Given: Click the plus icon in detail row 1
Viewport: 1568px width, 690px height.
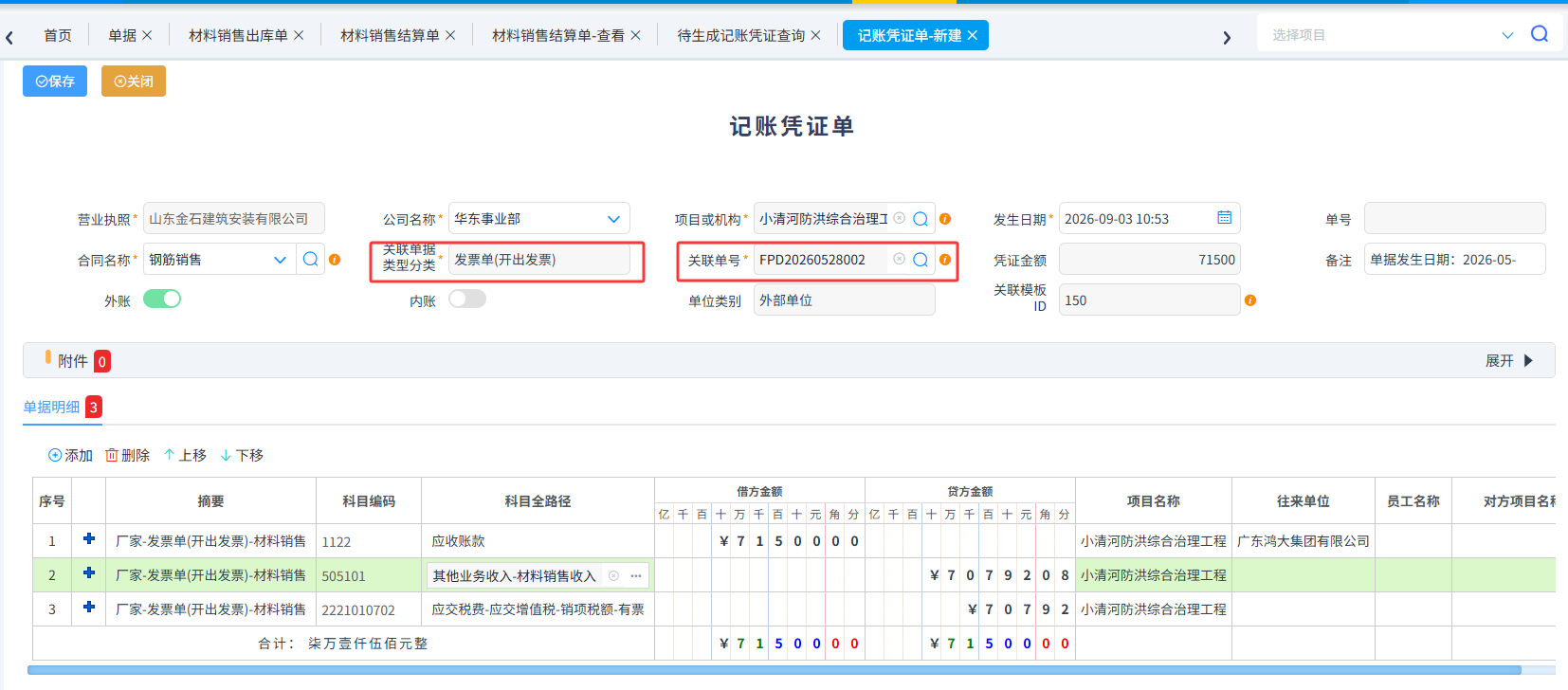Looking at the screenshot, I should 89,539.
